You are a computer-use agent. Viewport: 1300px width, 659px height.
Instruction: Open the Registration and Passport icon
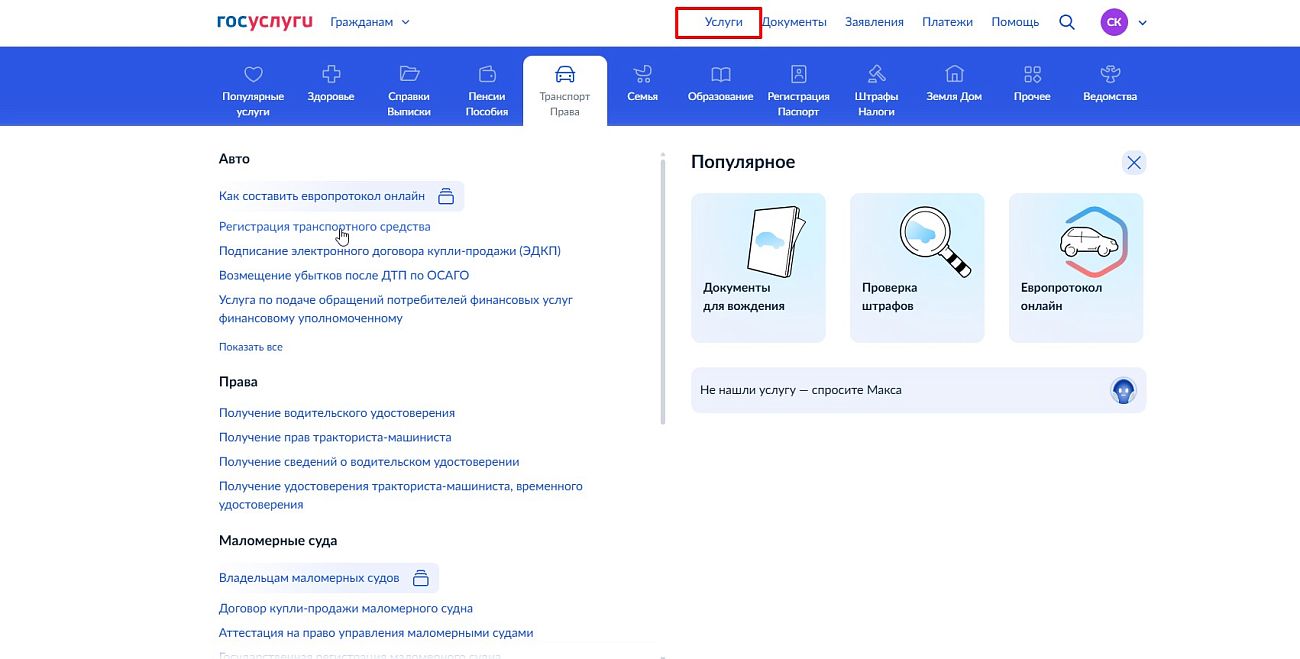(x=799, y=74)
